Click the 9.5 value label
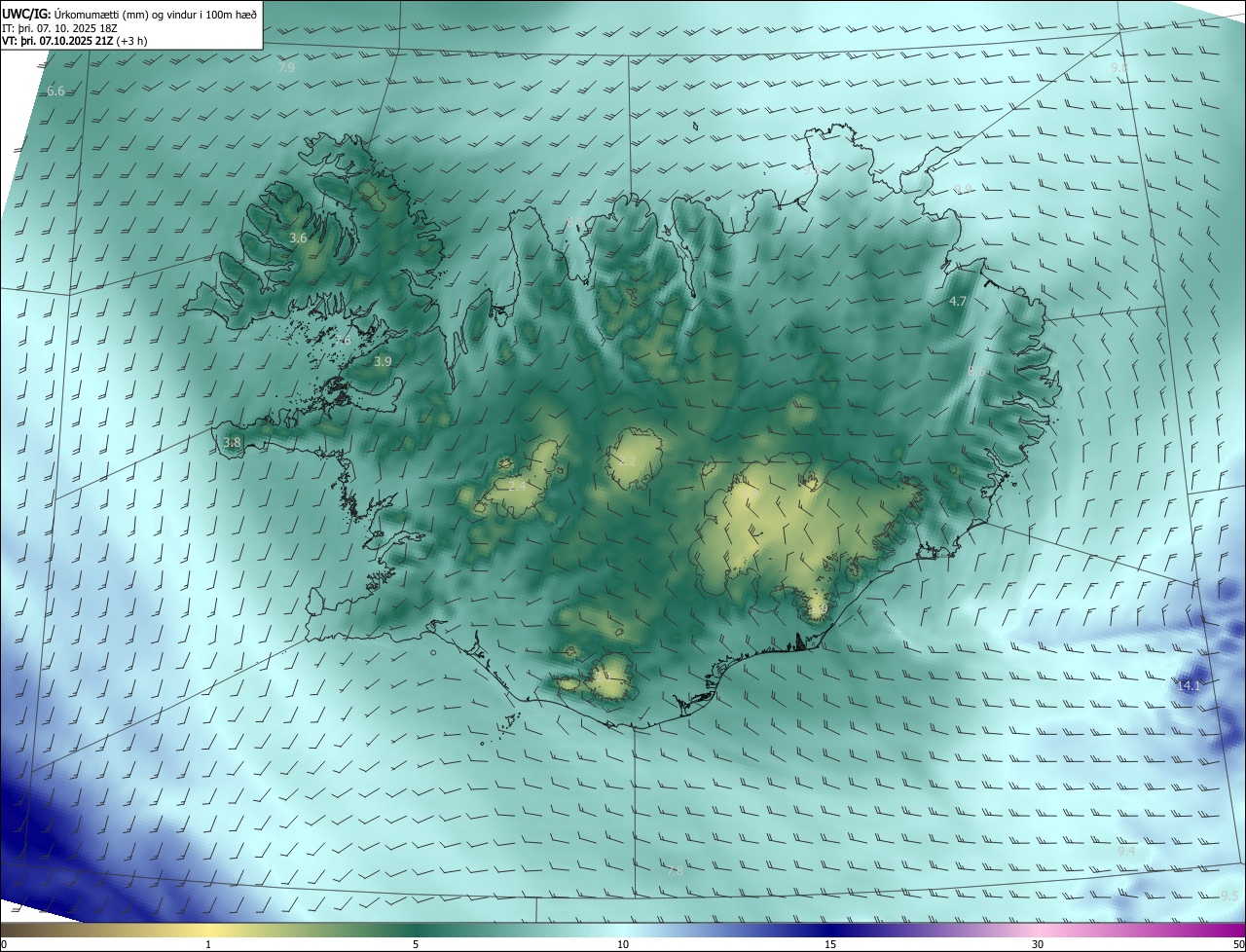This screenshot has height=952, width=1246. coord(1229,897)
